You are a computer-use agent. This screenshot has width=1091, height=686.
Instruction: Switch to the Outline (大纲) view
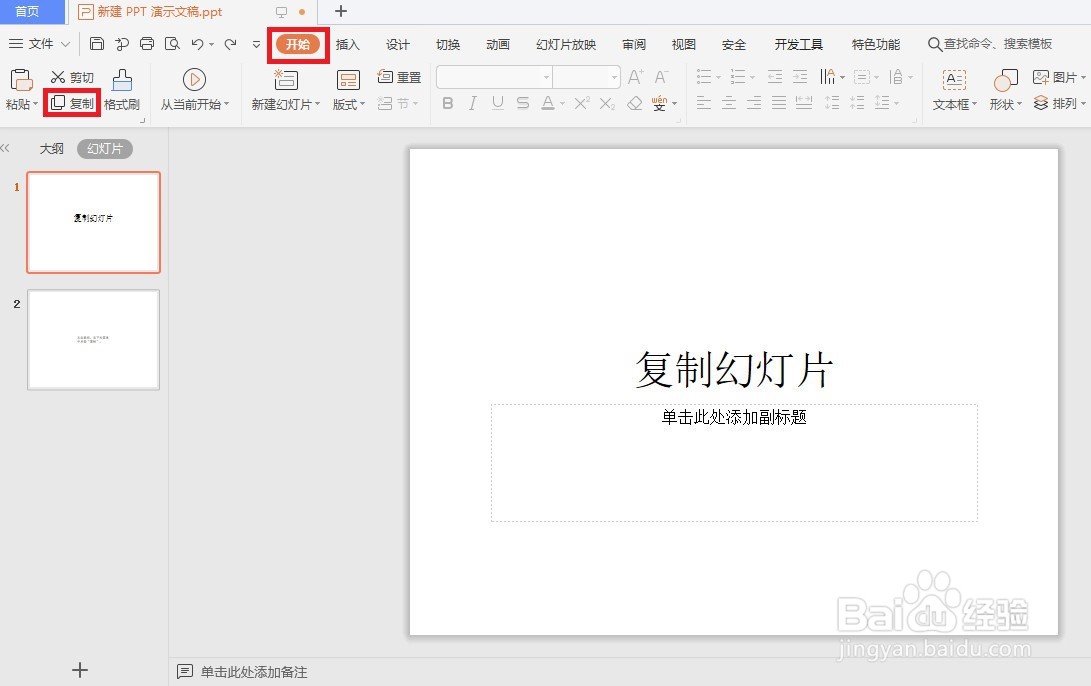tap(51, 149)
